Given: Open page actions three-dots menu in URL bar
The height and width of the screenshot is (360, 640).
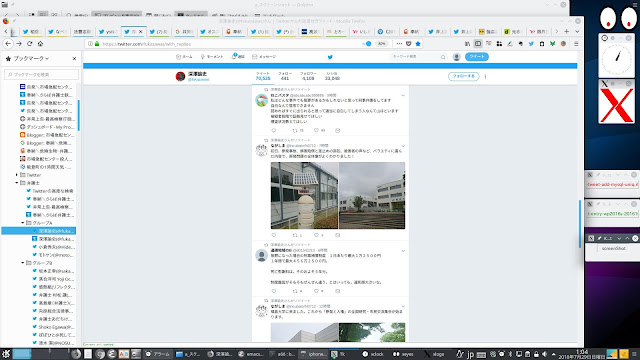Looking at the screenshot, I should [x=399, y=44].
